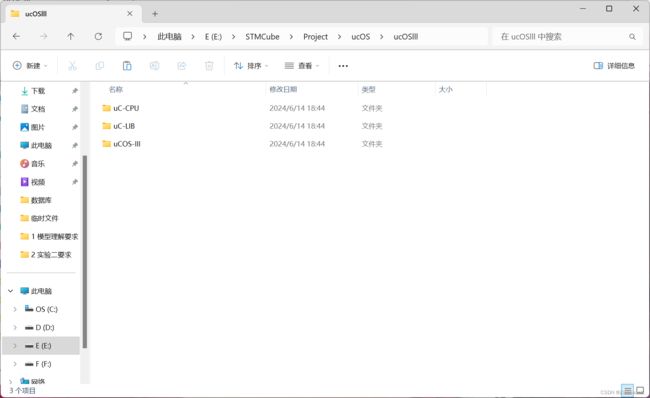Switch to details list view icon
Image resolution: width=650 pixels, height=398 pixels.
(628, 391)
